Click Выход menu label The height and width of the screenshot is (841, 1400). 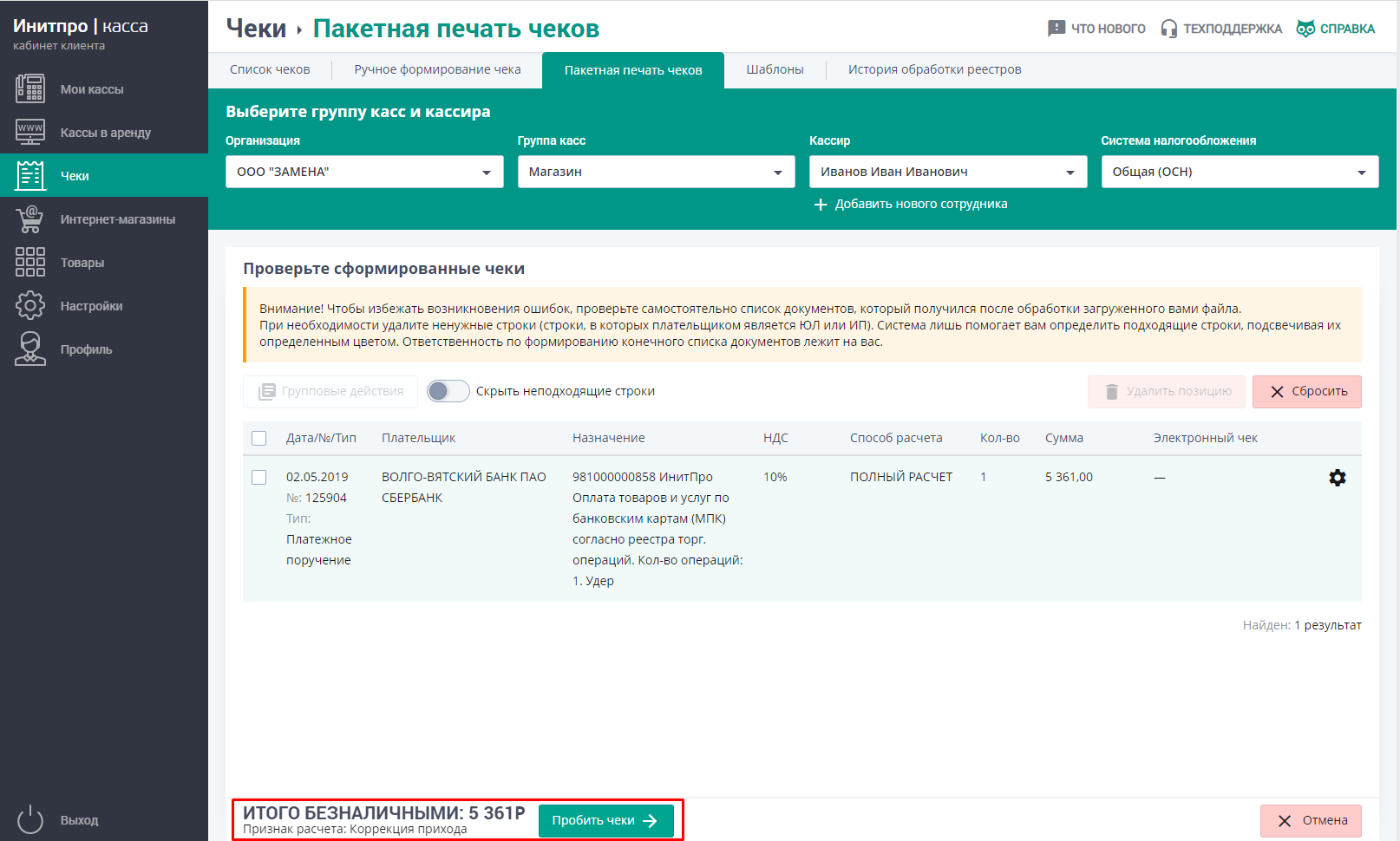tap(79, 820)
